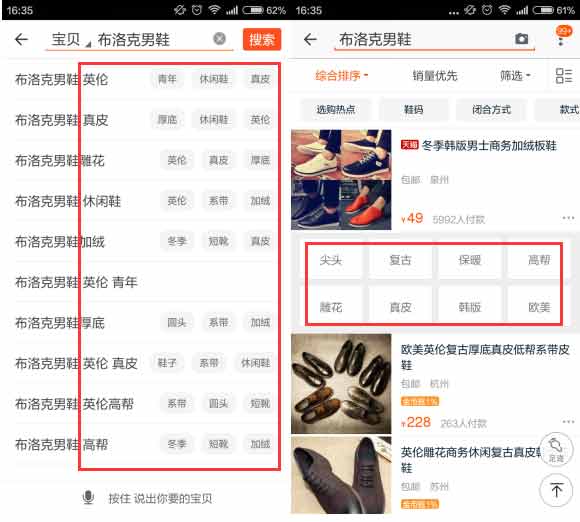
Task: Open the three-dot menu with the notification badge
Action: coord(562,36)
